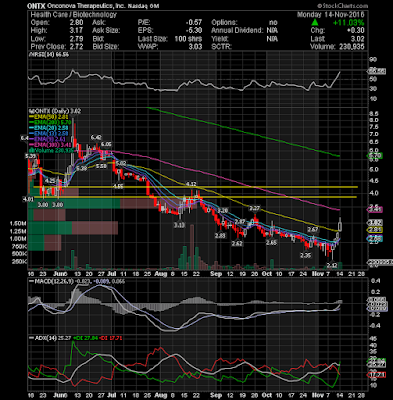Click the 2.12 November low annotation
Image resolution: width=393 pixels, height=400 pixels.
pos(332,265)
